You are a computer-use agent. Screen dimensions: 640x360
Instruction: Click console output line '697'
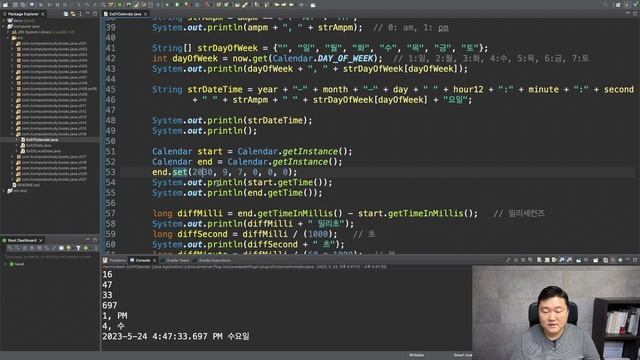[110, 305]
